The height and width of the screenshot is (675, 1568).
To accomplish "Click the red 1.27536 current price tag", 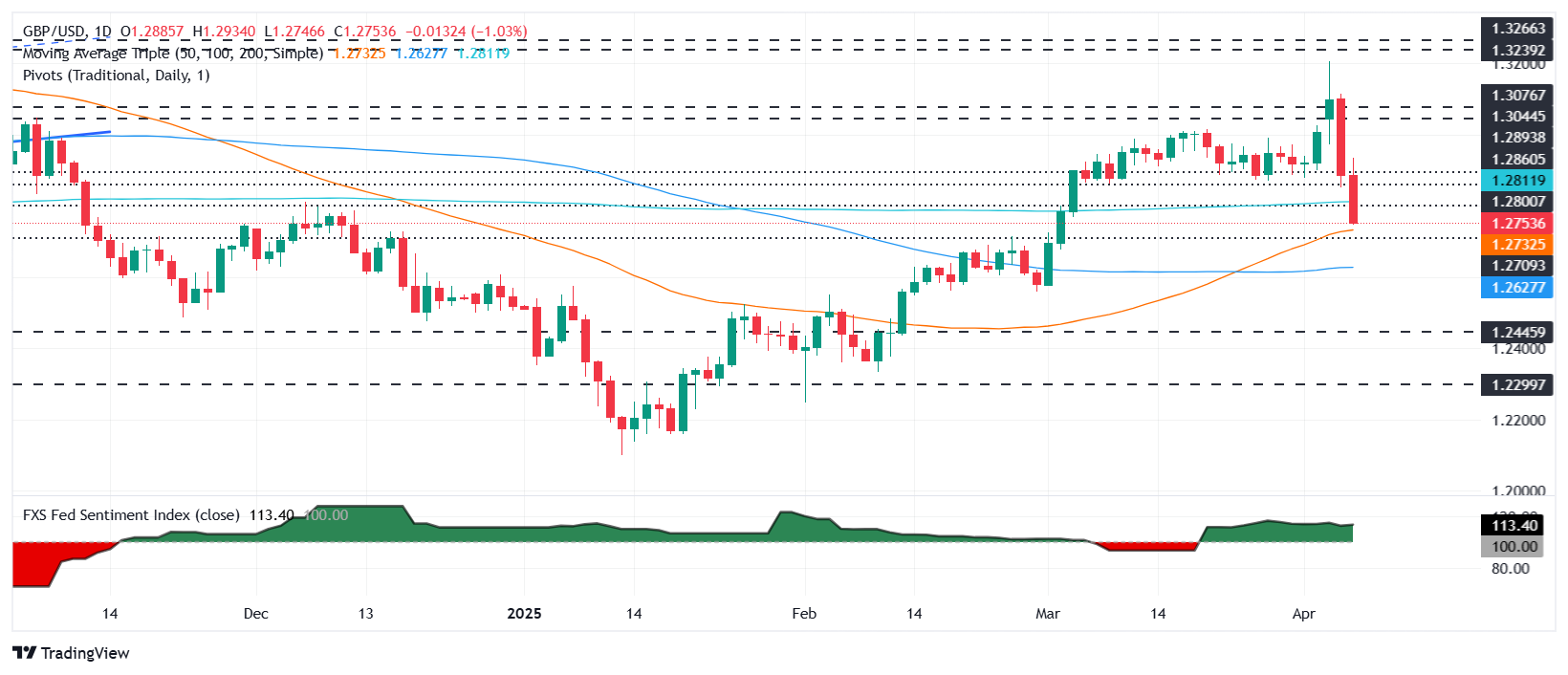I will 1517,224.
